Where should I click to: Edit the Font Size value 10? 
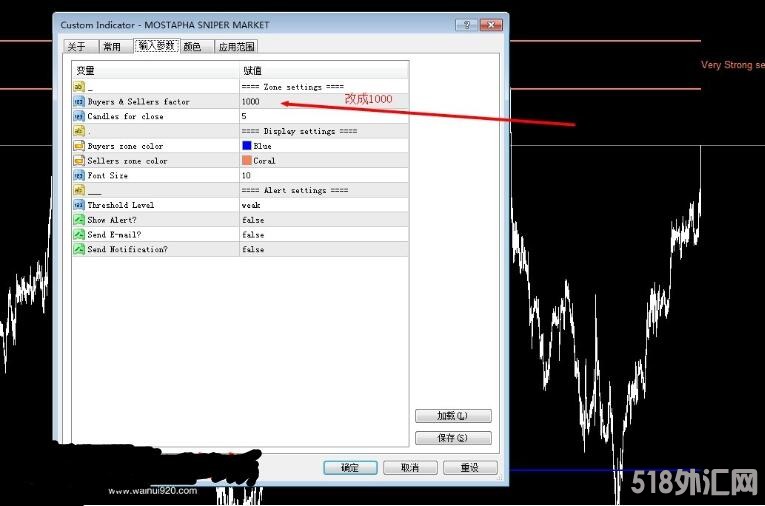324,175
